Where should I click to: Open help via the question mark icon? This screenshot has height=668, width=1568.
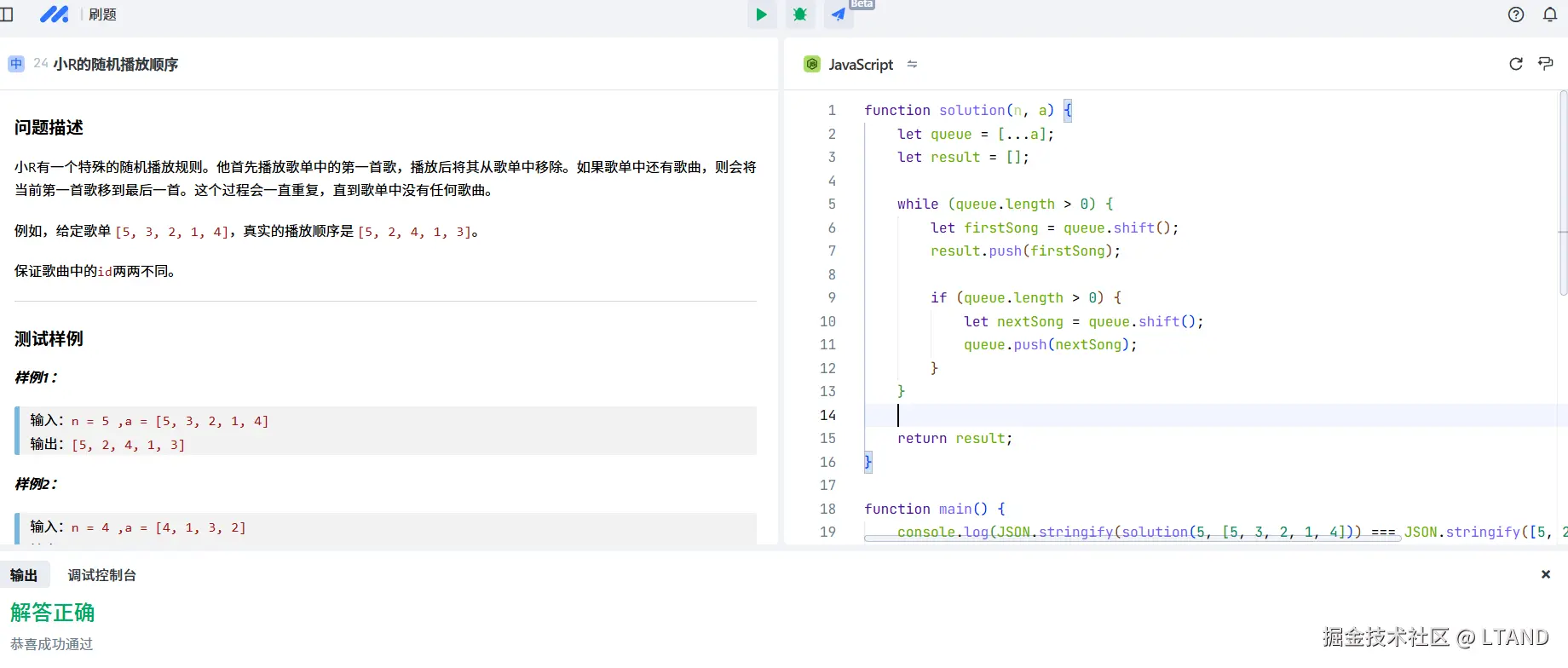pos(1516,14)
